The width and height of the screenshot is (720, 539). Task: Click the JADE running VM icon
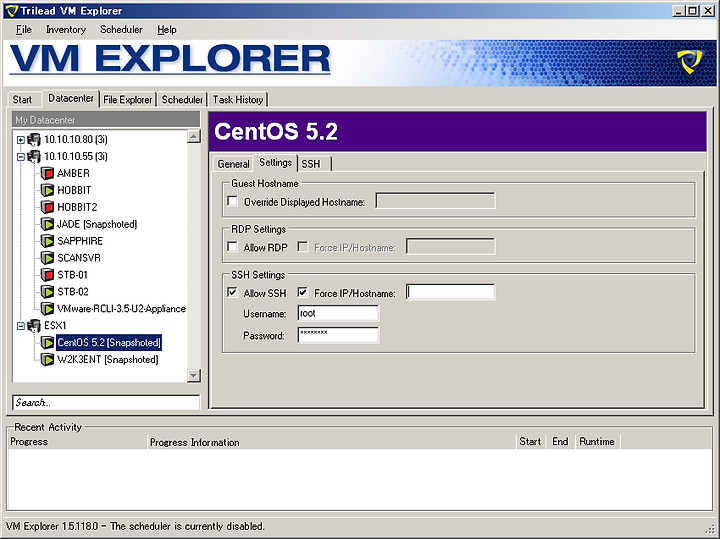47,225
